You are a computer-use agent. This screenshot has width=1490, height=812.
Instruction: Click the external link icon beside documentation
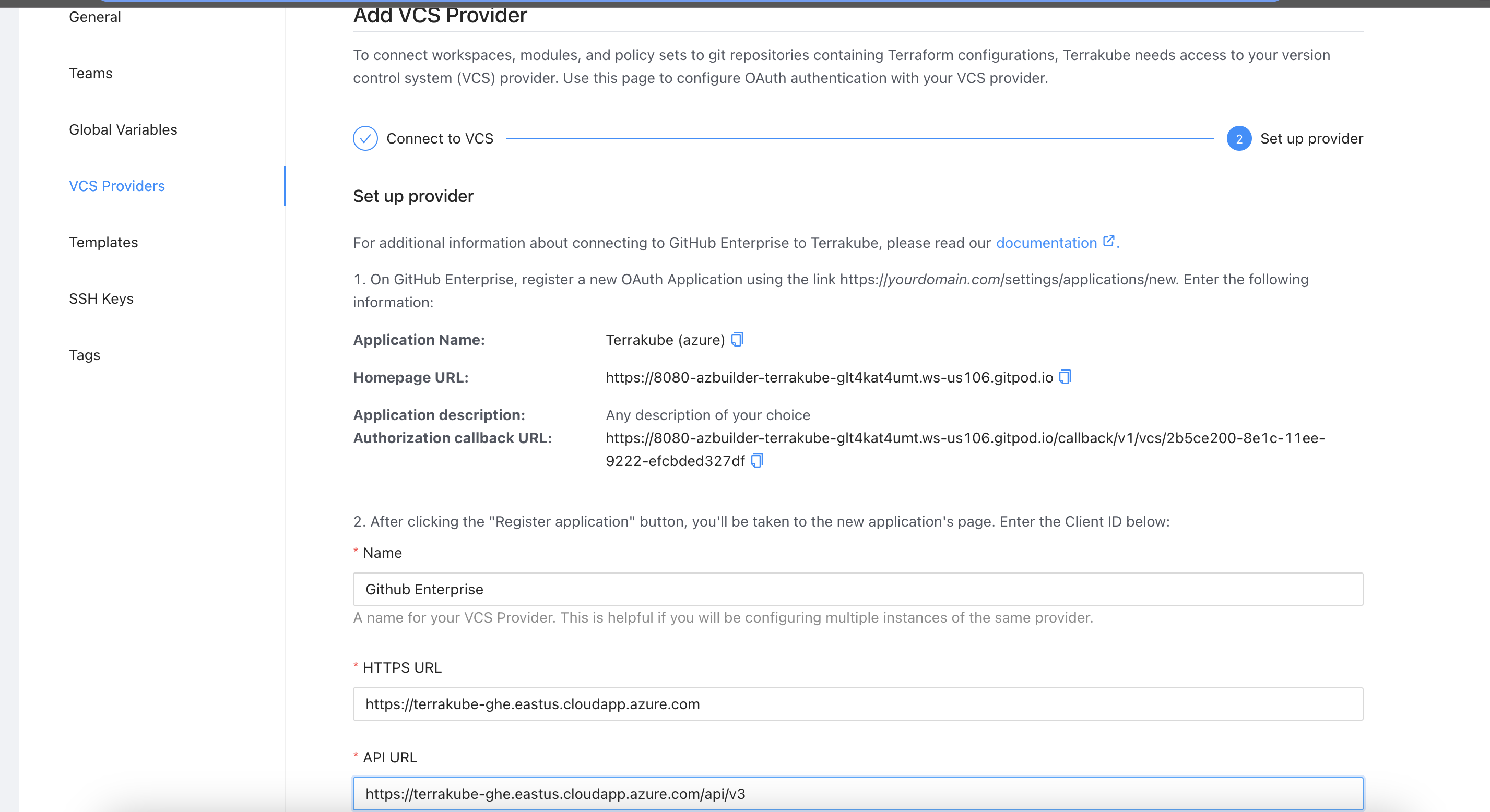pos(1108,241)
